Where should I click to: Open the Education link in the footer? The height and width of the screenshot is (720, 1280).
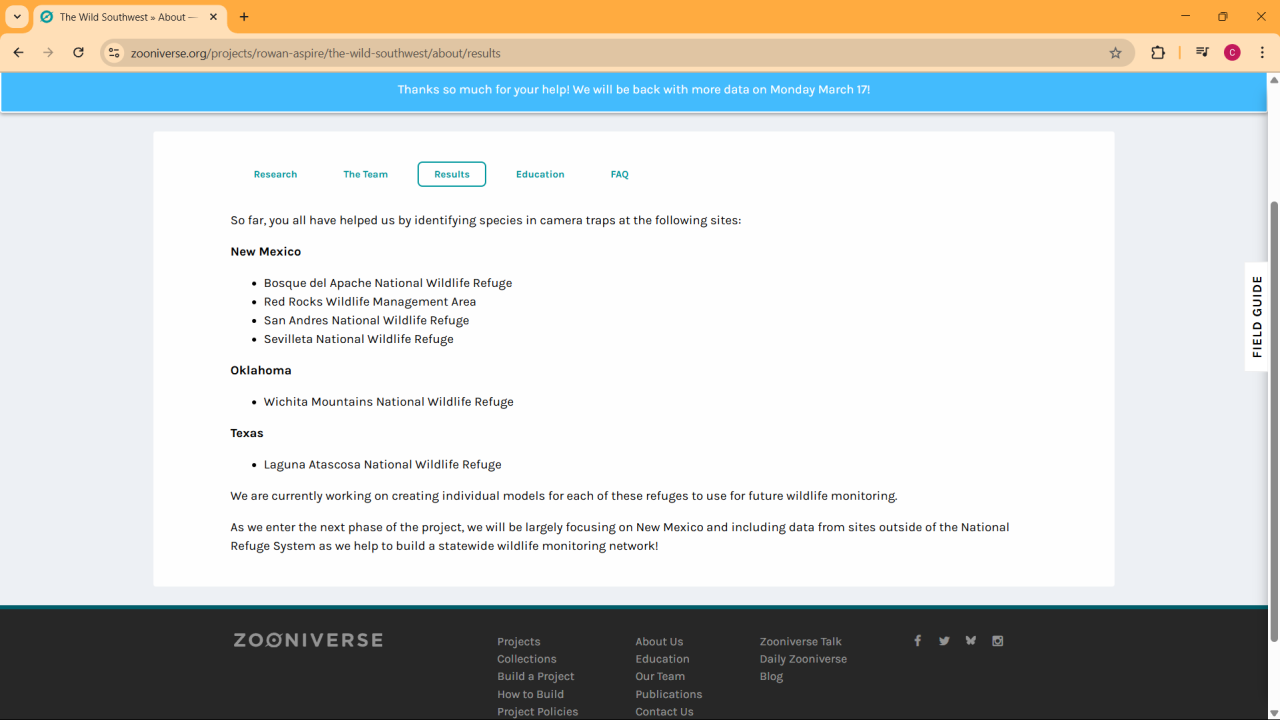coord(662,659)
